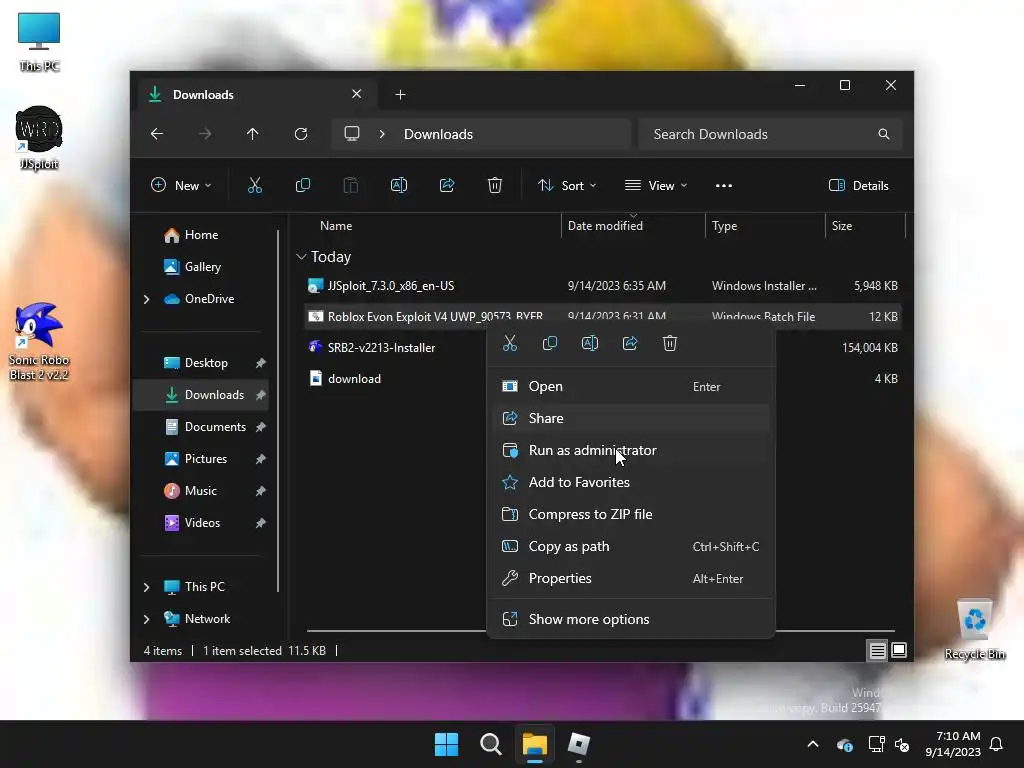Select the JJSploit_7.3.0_x86_en-US file
The height and width of the screenshot is (768, 1024).
point(603,286)
